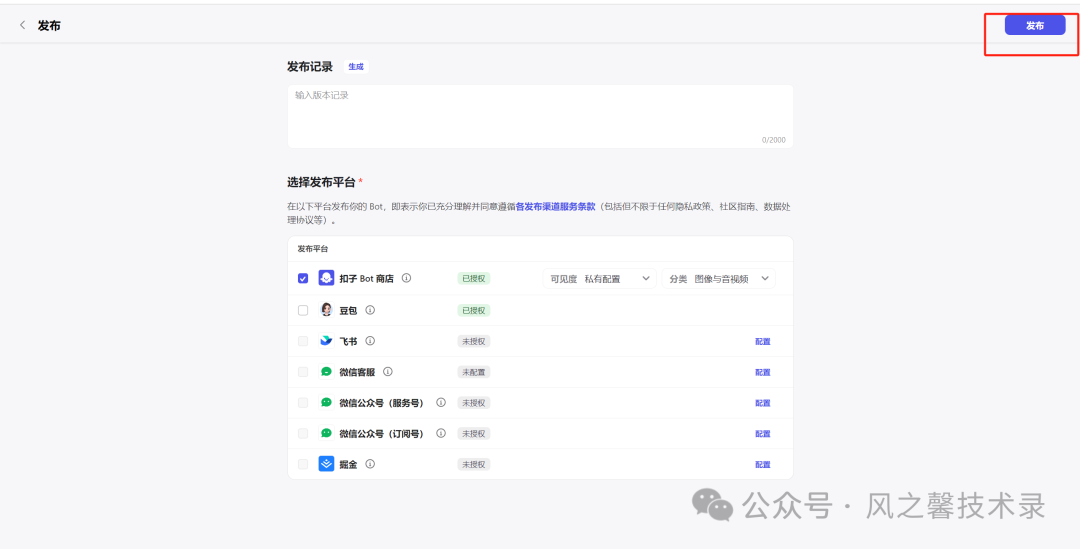The image size is (1080, 549).
Task: Click 未授权 badge in the 飞书 row
Action: tap(474, 341)
